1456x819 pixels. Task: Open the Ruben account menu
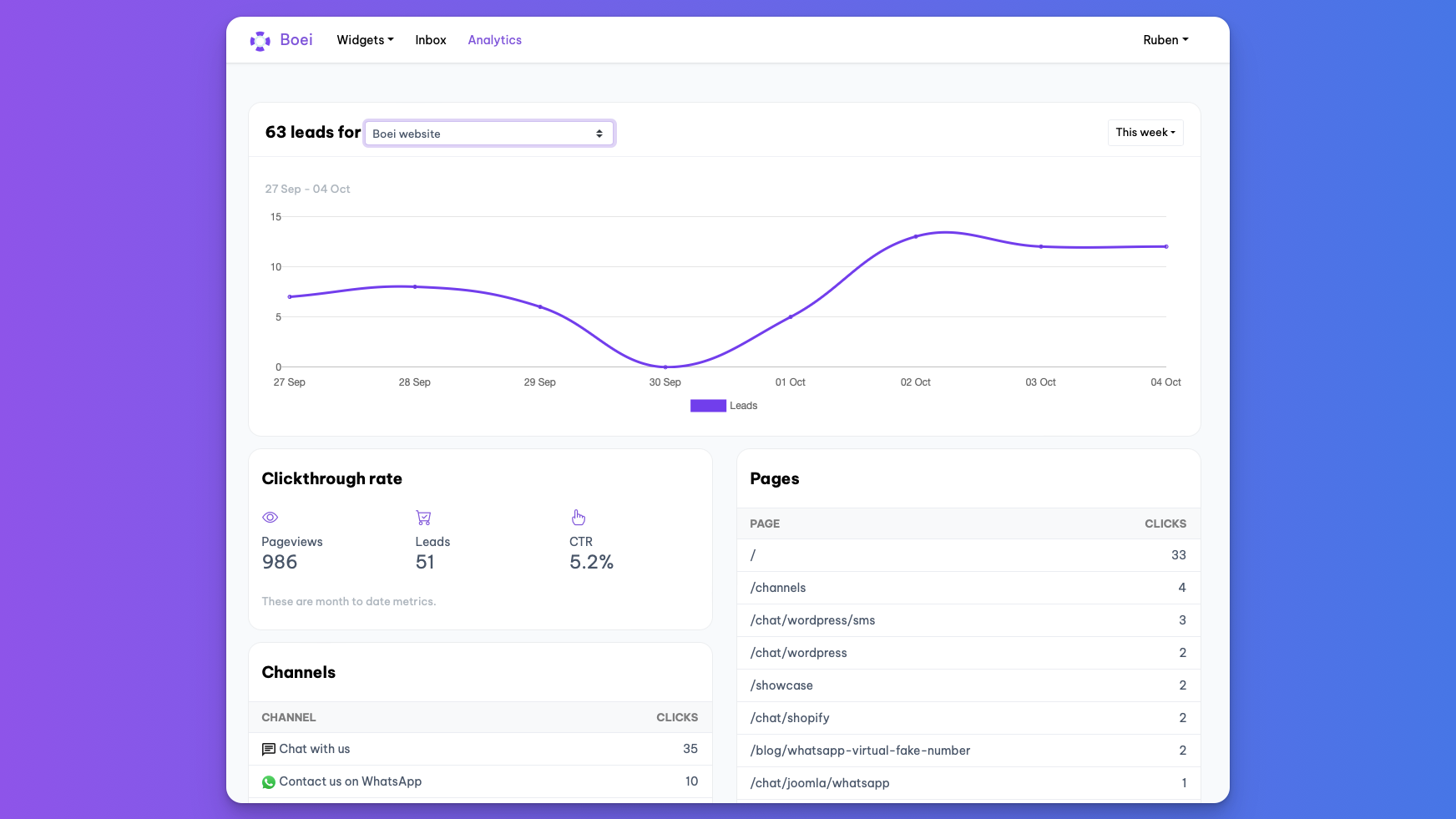pyautogui.click(x=1165, y=40)
